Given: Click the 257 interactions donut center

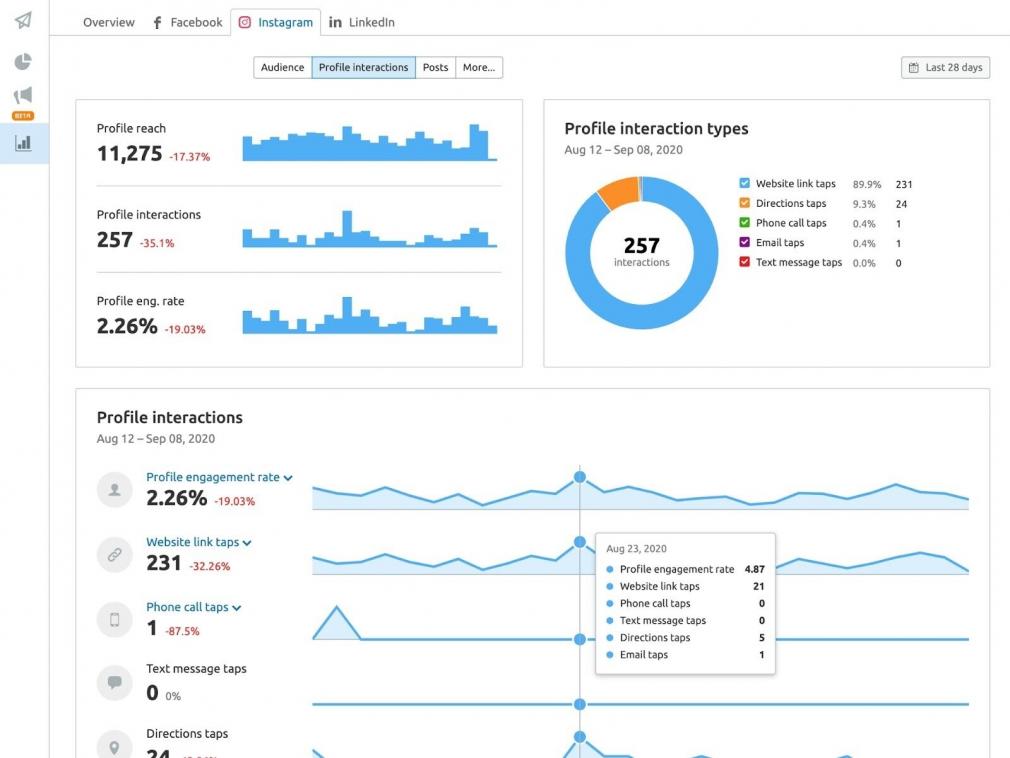Looking at the screenshot, I should pyautogui.click(x=642, y=252).
